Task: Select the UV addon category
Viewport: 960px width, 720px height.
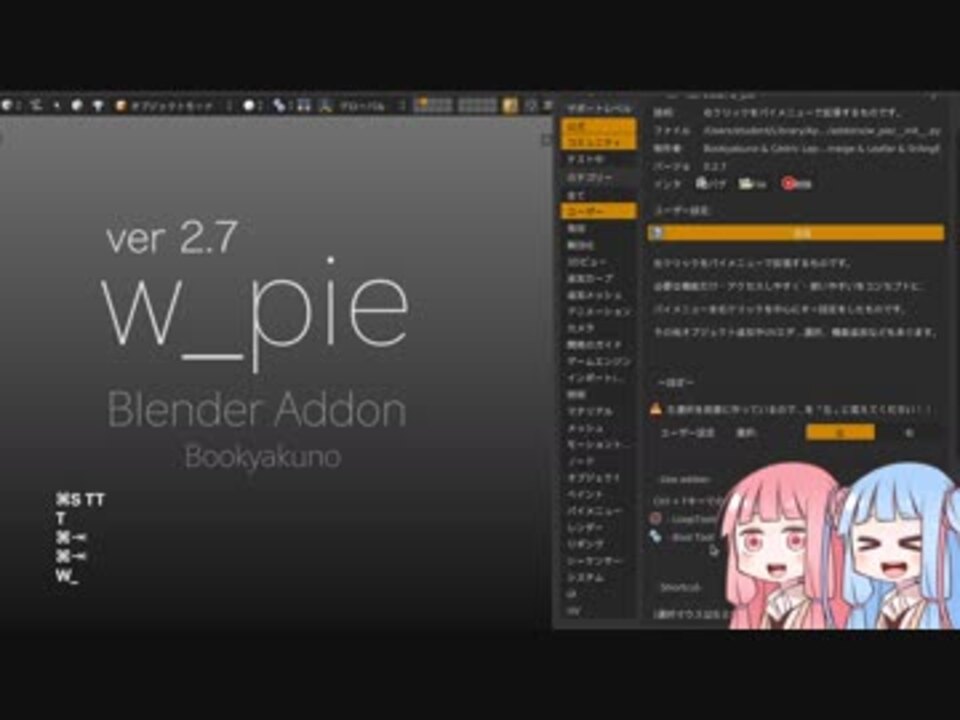Action: [598, 610]
